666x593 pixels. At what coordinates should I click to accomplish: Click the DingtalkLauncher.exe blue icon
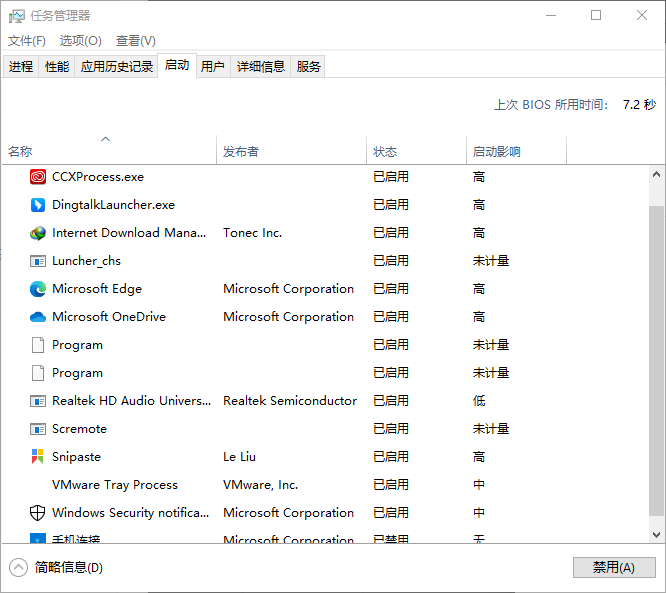coord(38,205)
